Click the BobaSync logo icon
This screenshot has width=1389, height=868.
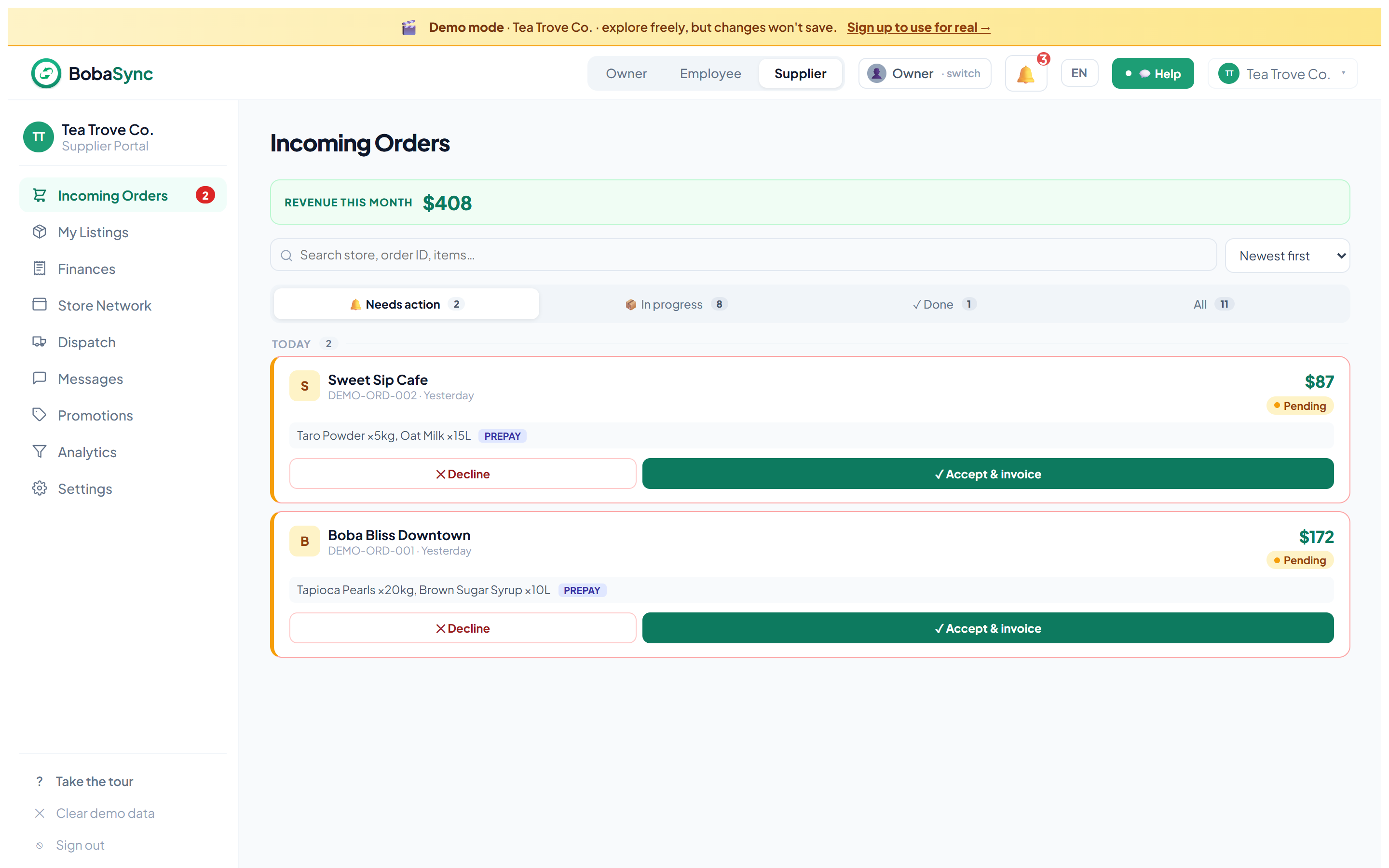(x=46, y=73)
